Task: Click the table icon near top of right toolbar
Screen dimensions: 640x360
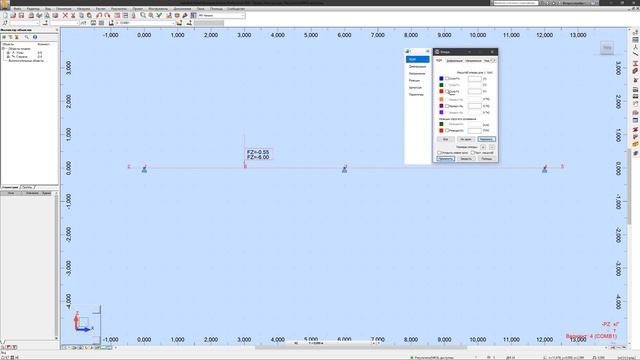Action: pos(636,40)
